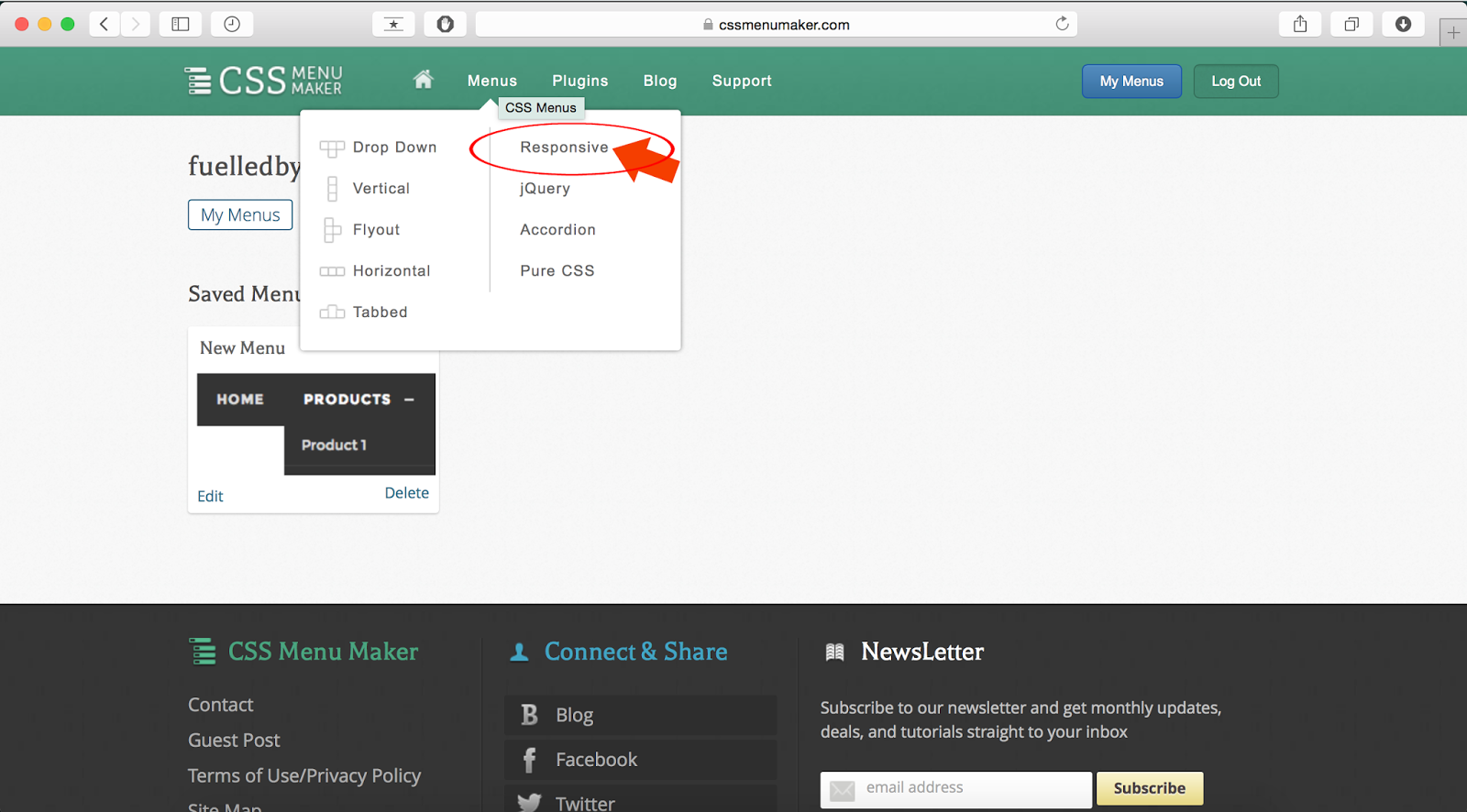Click the footer Facebook icon
The image size is (1467, 812).
[x=529, y=760]
